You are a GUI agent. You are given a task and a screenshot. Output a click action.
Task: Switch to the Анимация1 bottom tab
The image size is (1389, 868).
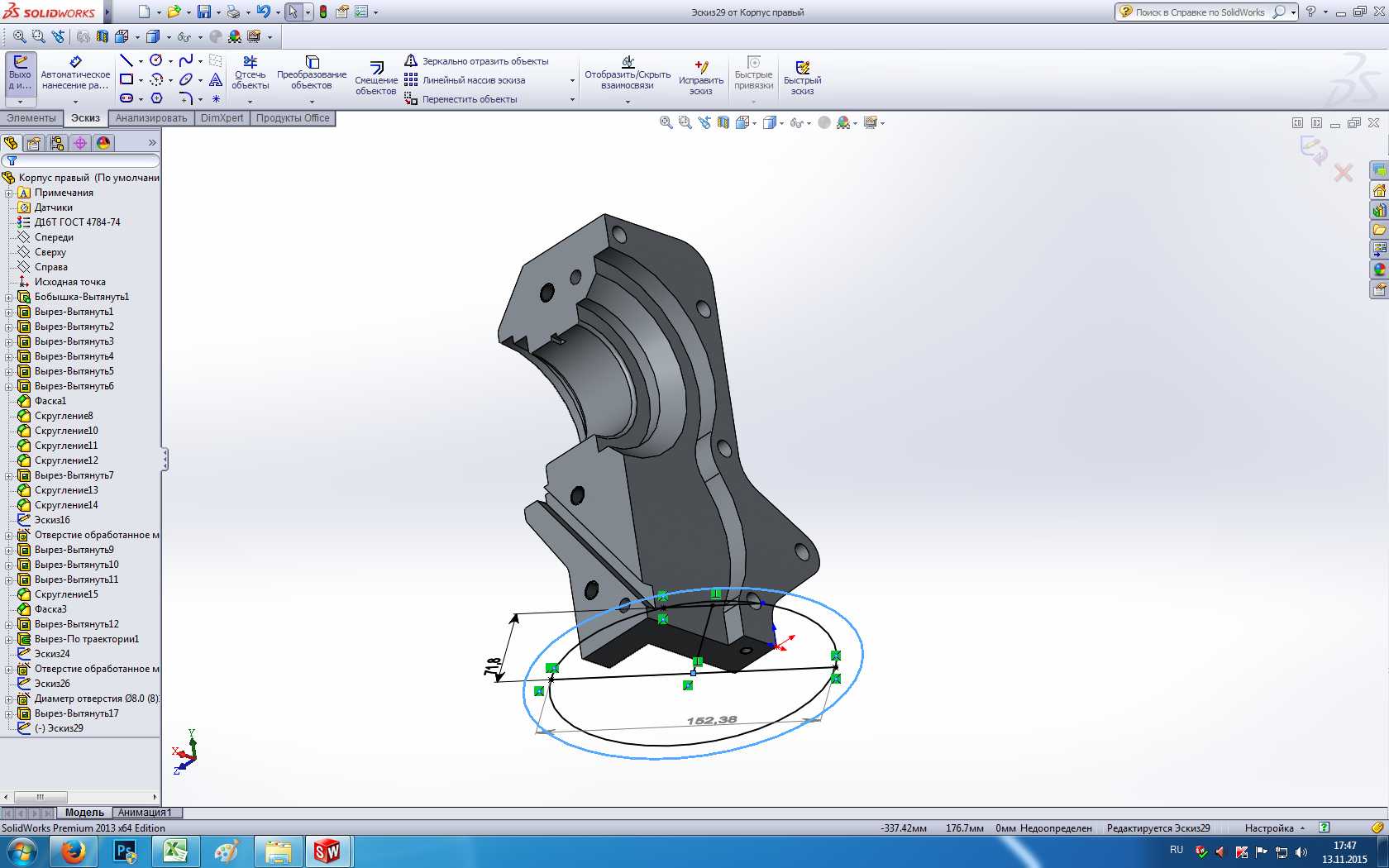pos(145,813)
